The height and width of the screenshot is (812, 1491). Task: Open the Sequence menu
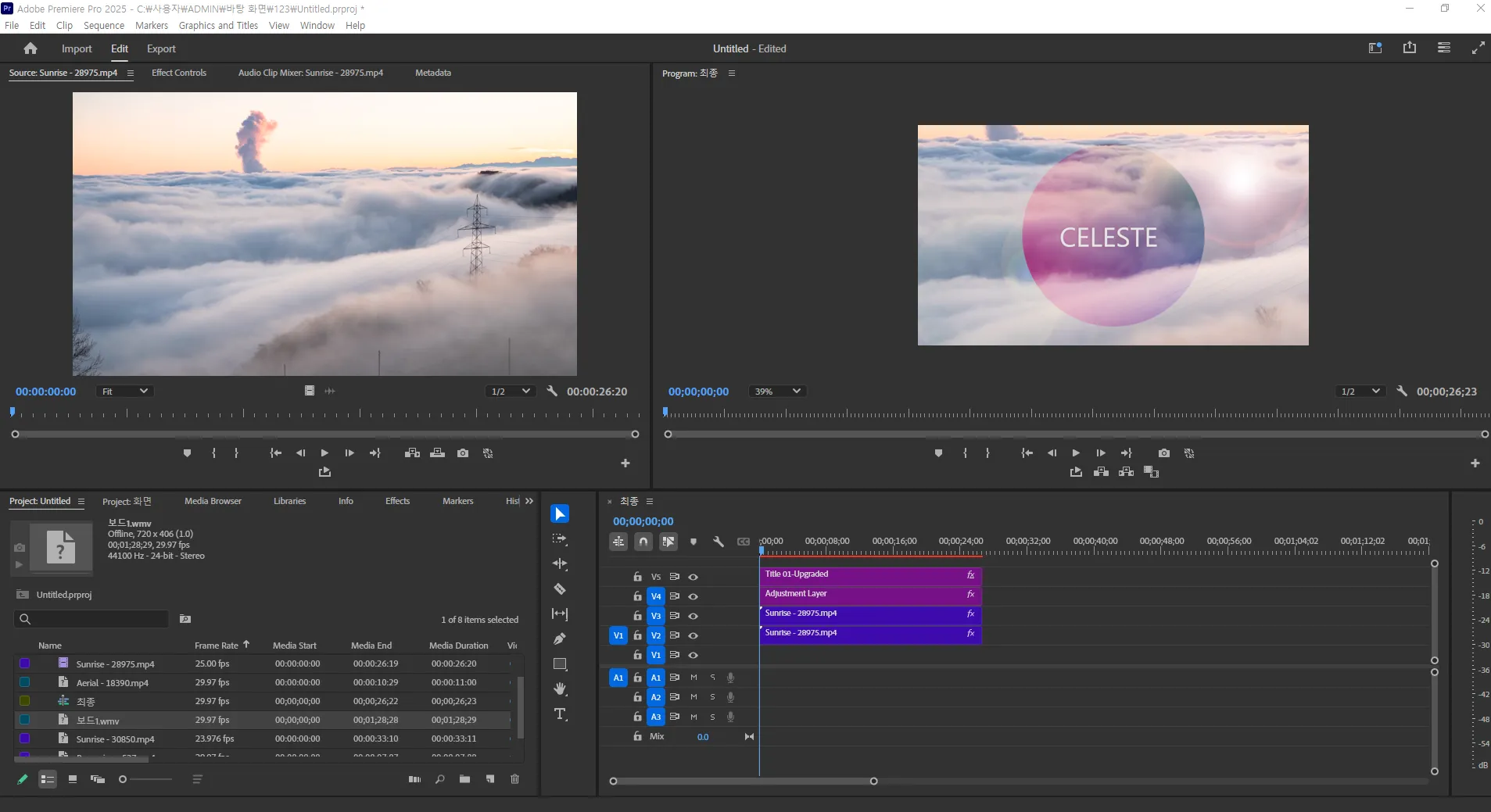pyautogui.click(x=104, y=26)
